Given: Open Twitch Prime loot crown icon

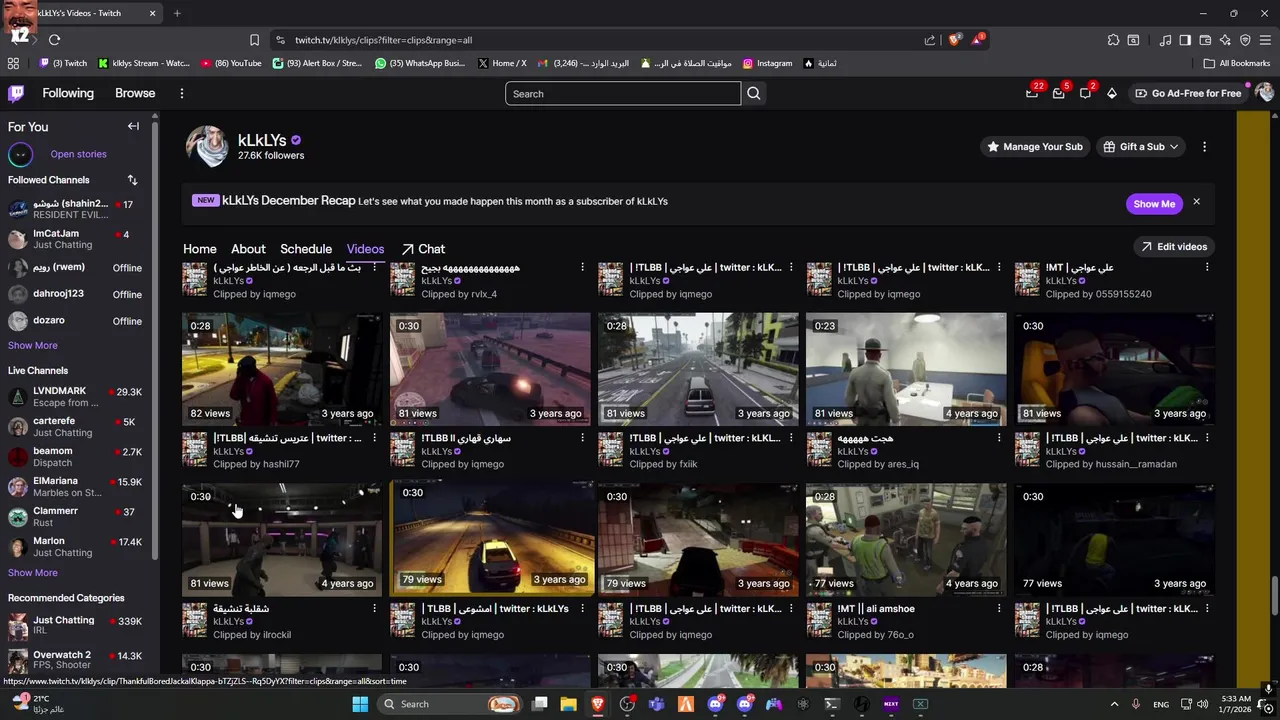Looking at the screenshot, I should point(1032,93).
